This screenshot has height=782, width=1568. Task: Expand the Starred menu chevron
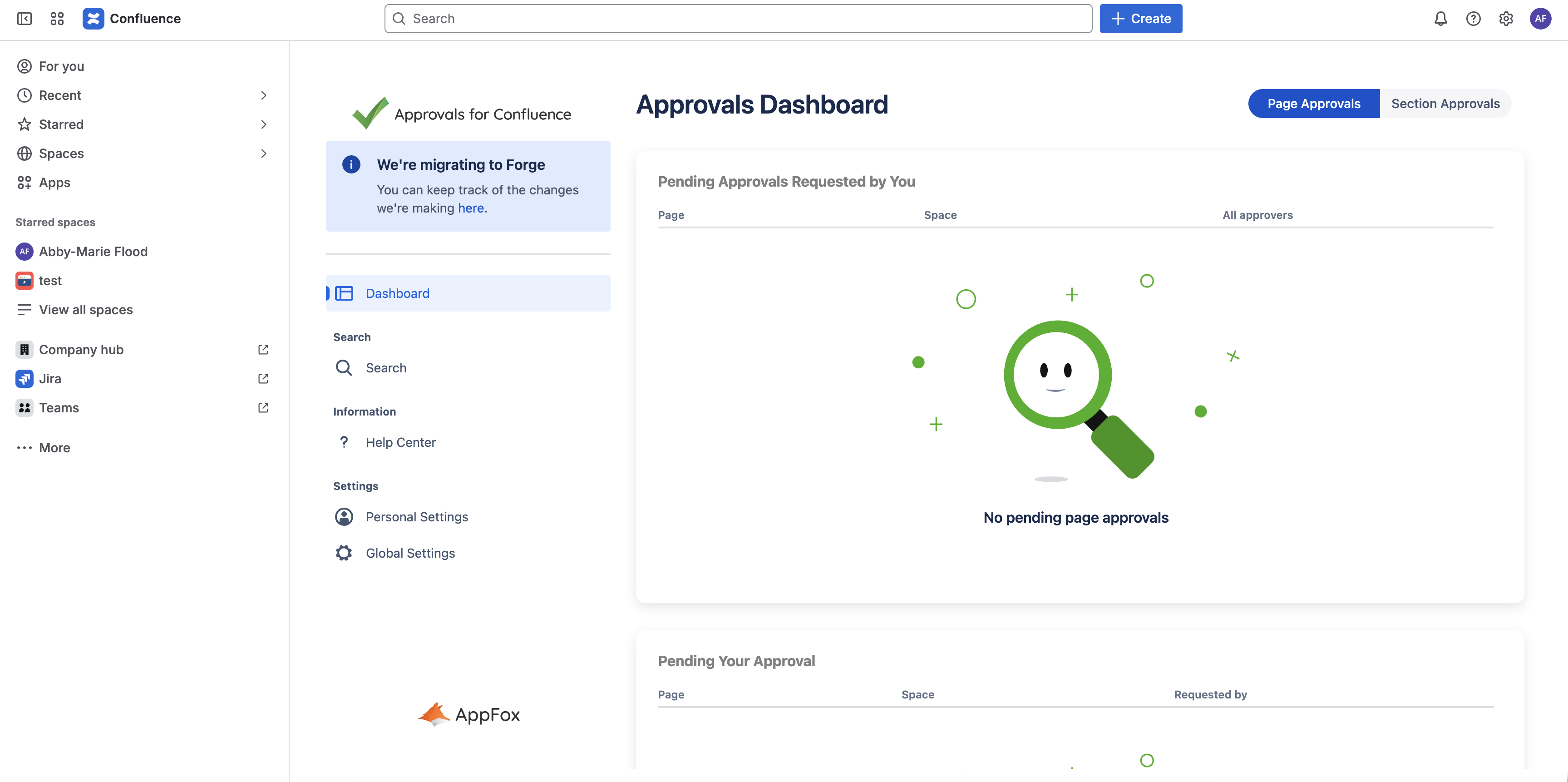click(x=264, y=125)
